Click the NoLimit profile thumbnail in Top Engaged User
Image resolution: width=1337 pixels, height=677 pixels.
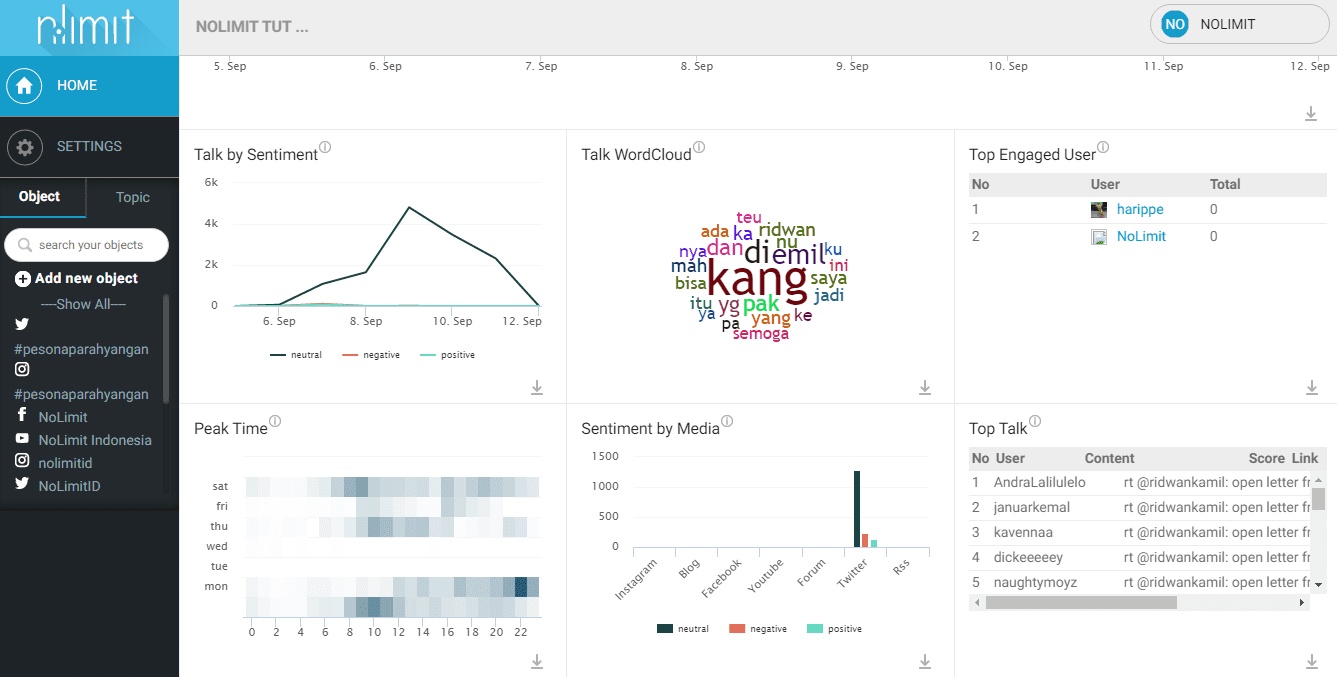coord(1099,237)
